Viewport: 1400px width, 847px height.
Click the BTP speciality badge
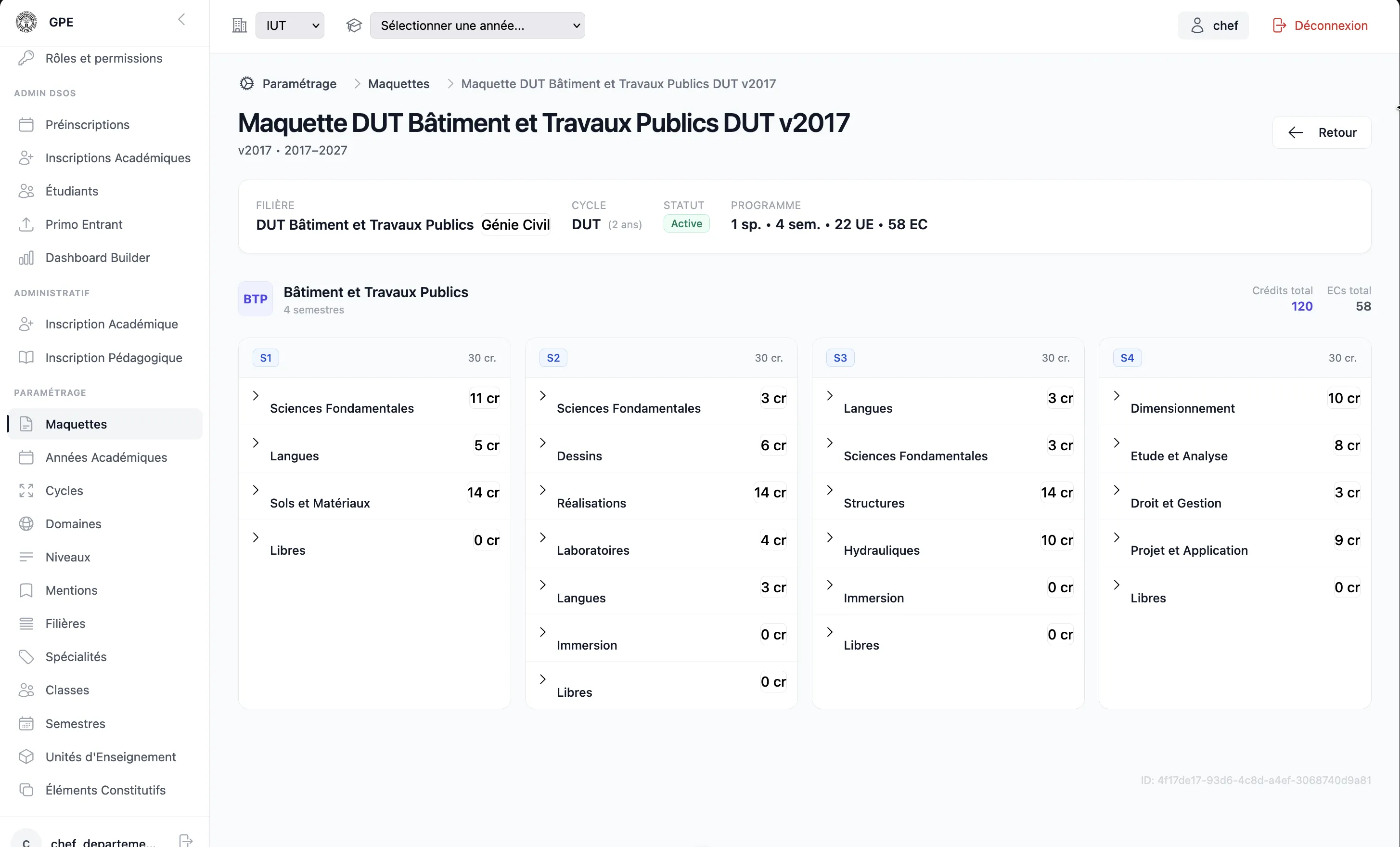click(x=256, y=299)
